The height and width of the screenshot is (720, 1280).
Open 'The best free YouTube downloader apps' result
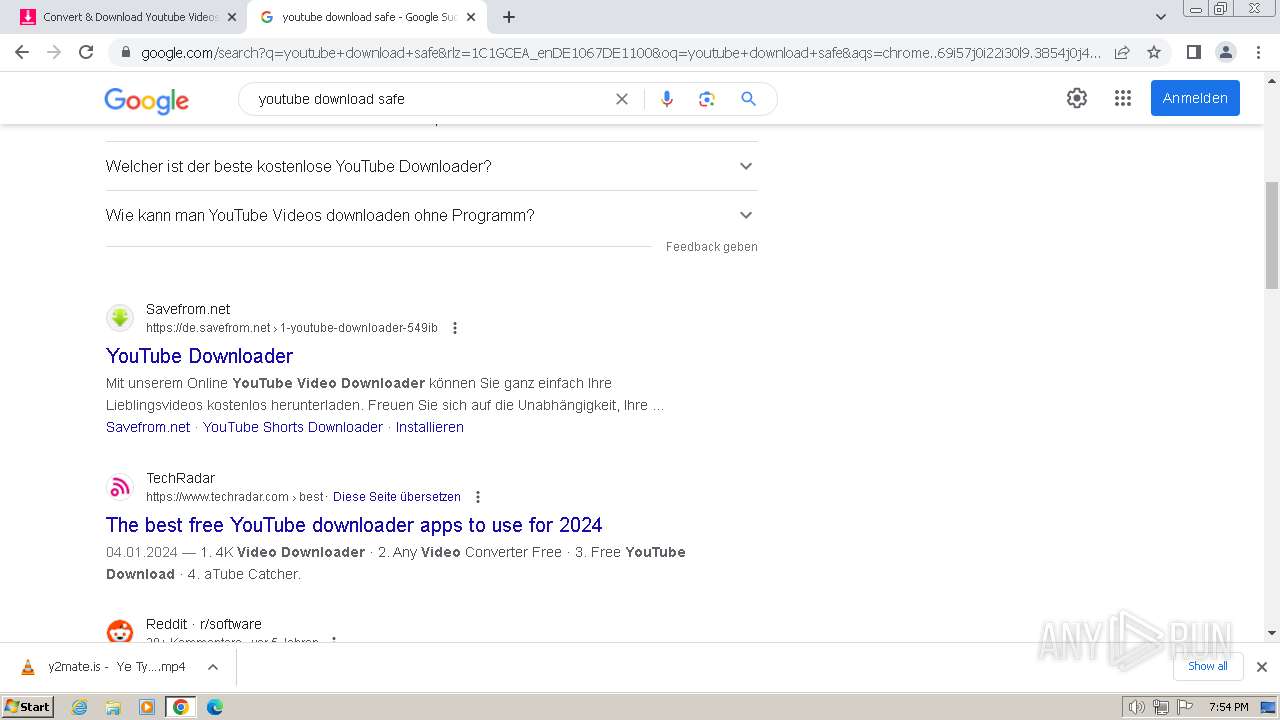pos(354,525)
